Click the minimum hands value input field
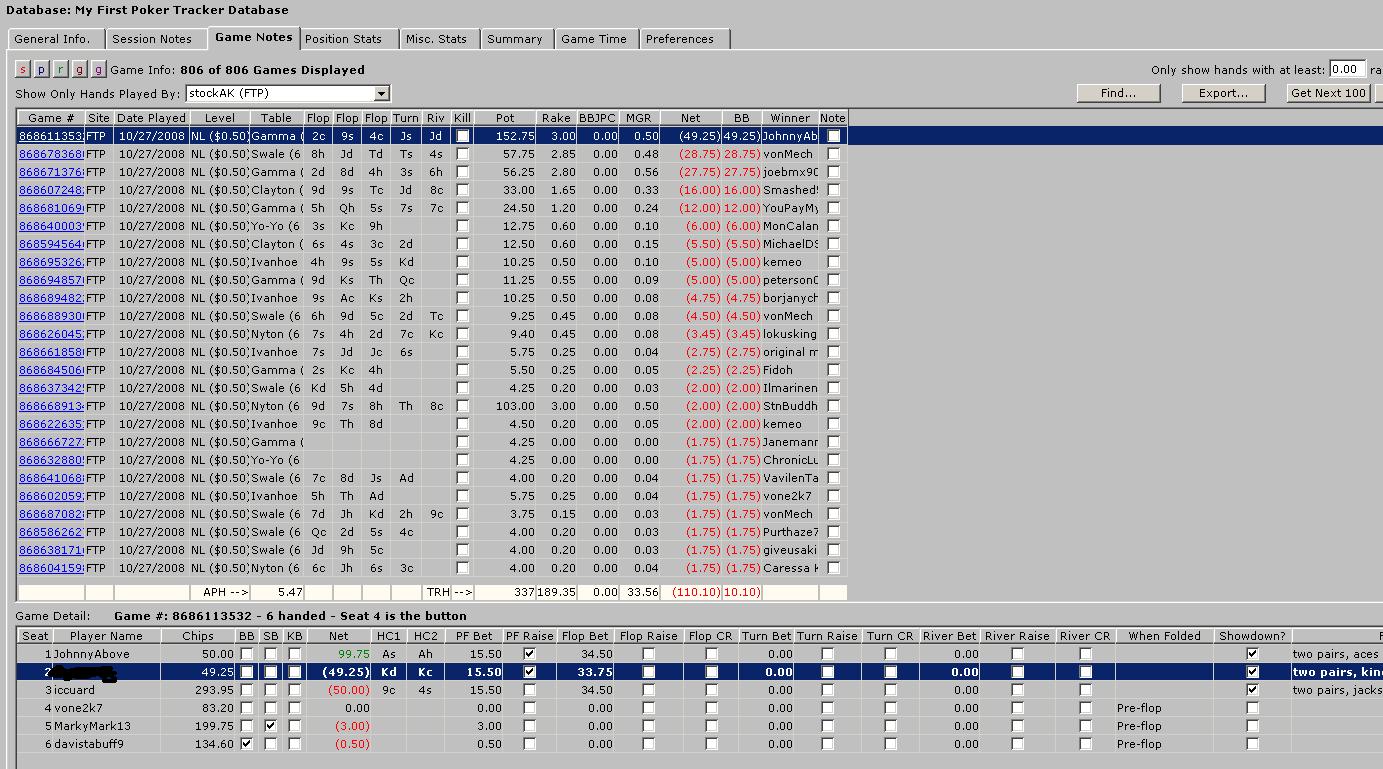This screenshot has width=1383, height=769. [x=1346, y=69]
